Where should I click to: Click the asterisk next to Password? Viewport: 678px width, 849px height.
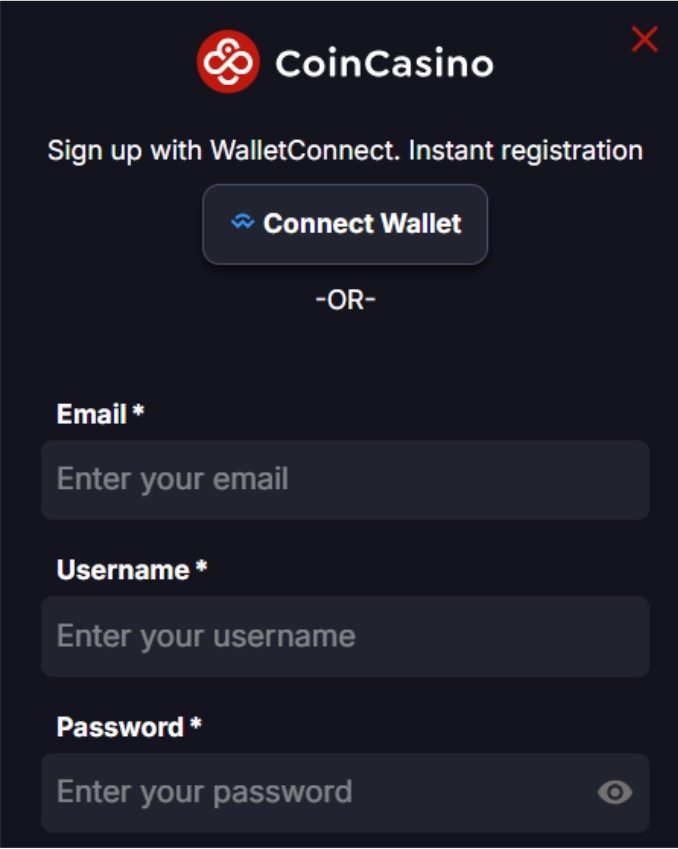[196, 723]
